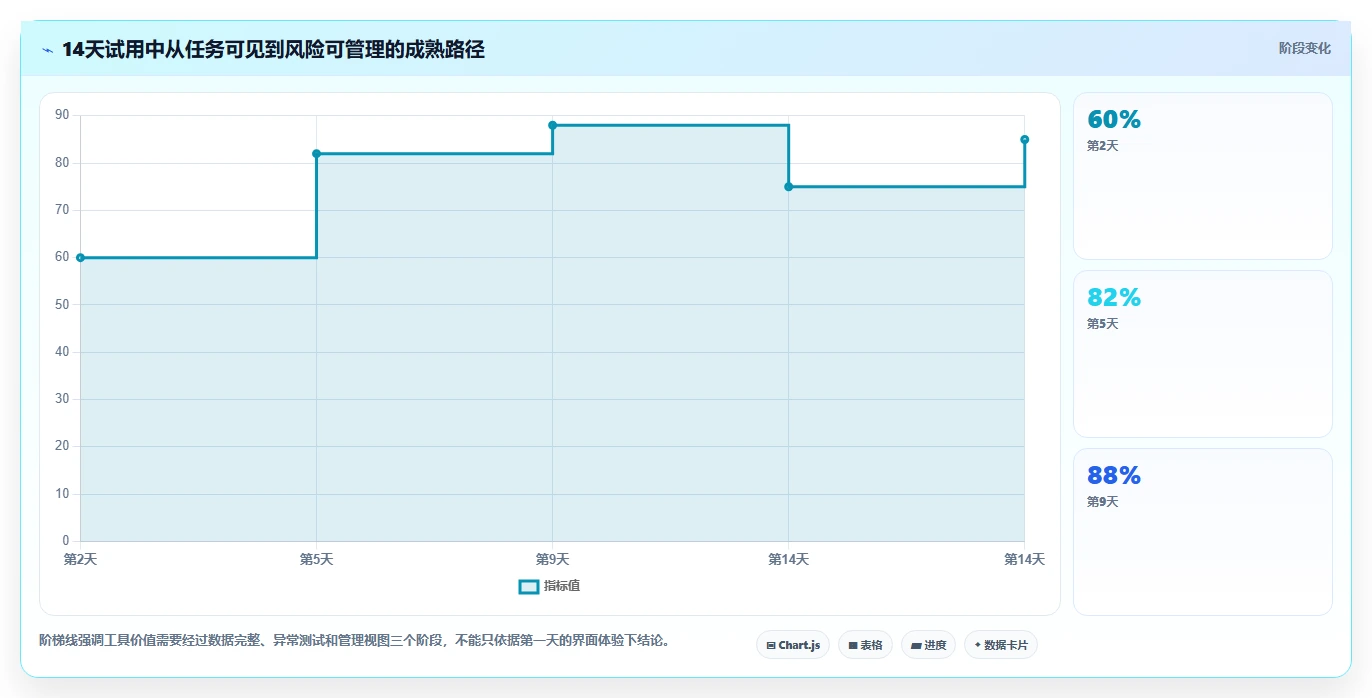Click the x-axis label 第2天
The image size is (1372, 698).
click(80, 559)
